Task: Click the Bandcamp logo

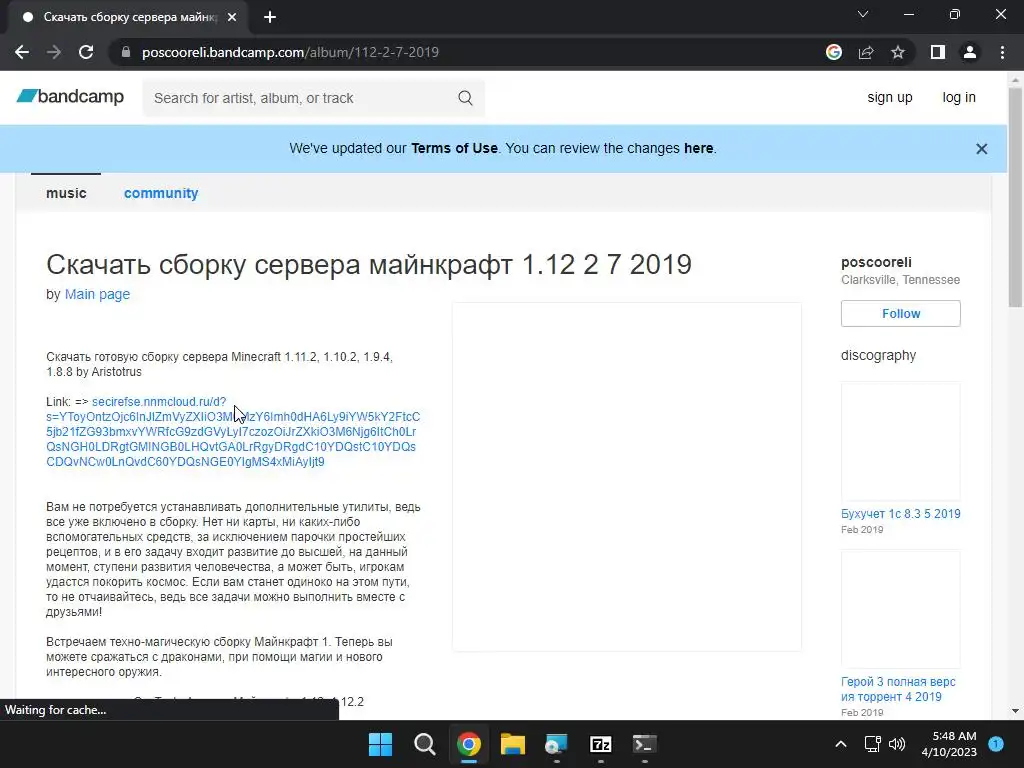Action: tap(70, 97)
